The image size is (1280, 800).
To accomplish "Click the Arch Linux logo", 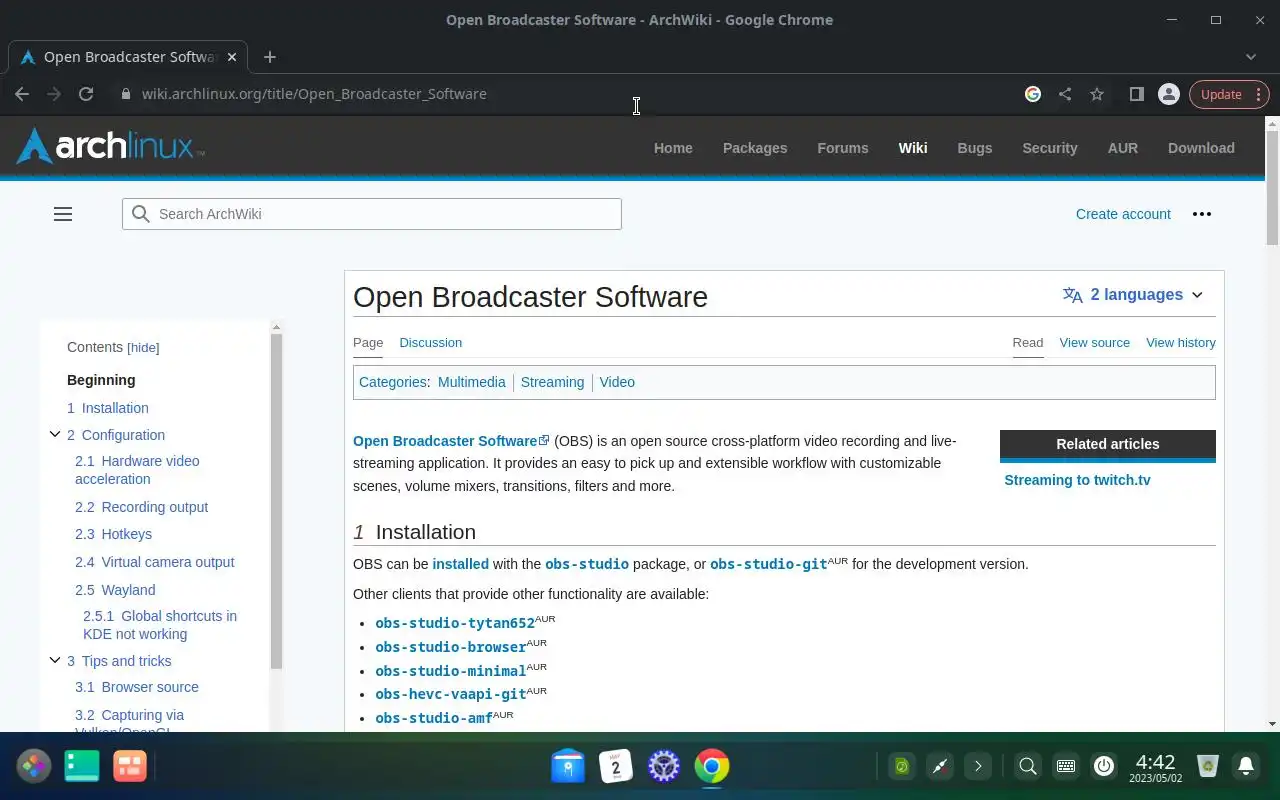I will click(110, 146).
